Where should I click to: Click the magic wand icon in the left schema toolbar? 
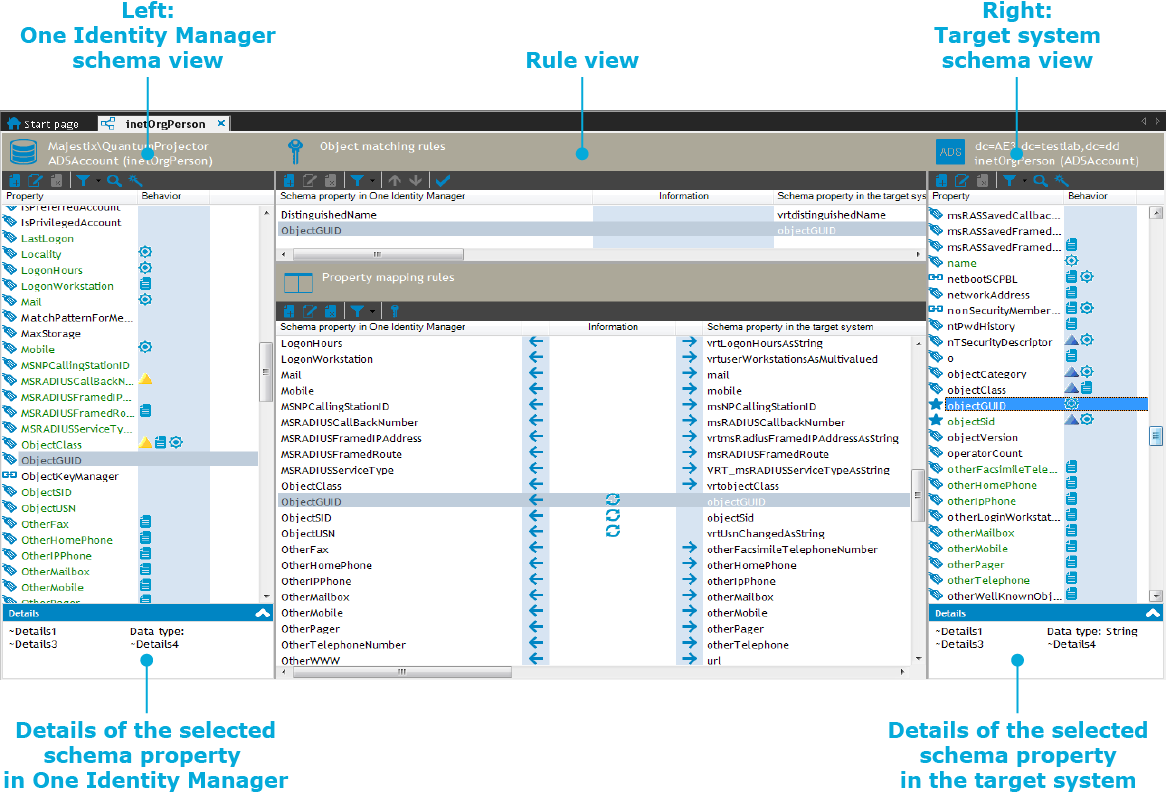[135, 181]
